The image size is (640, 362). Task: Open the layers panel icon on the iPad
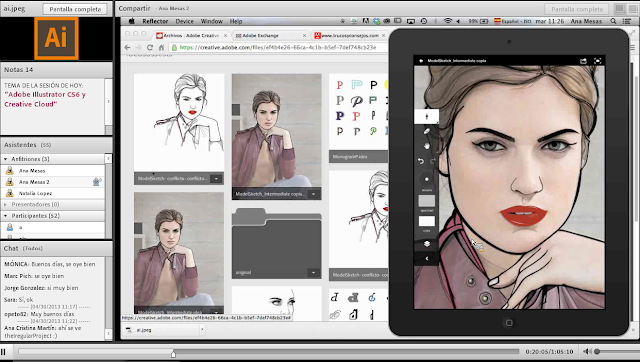coord(427,244)
